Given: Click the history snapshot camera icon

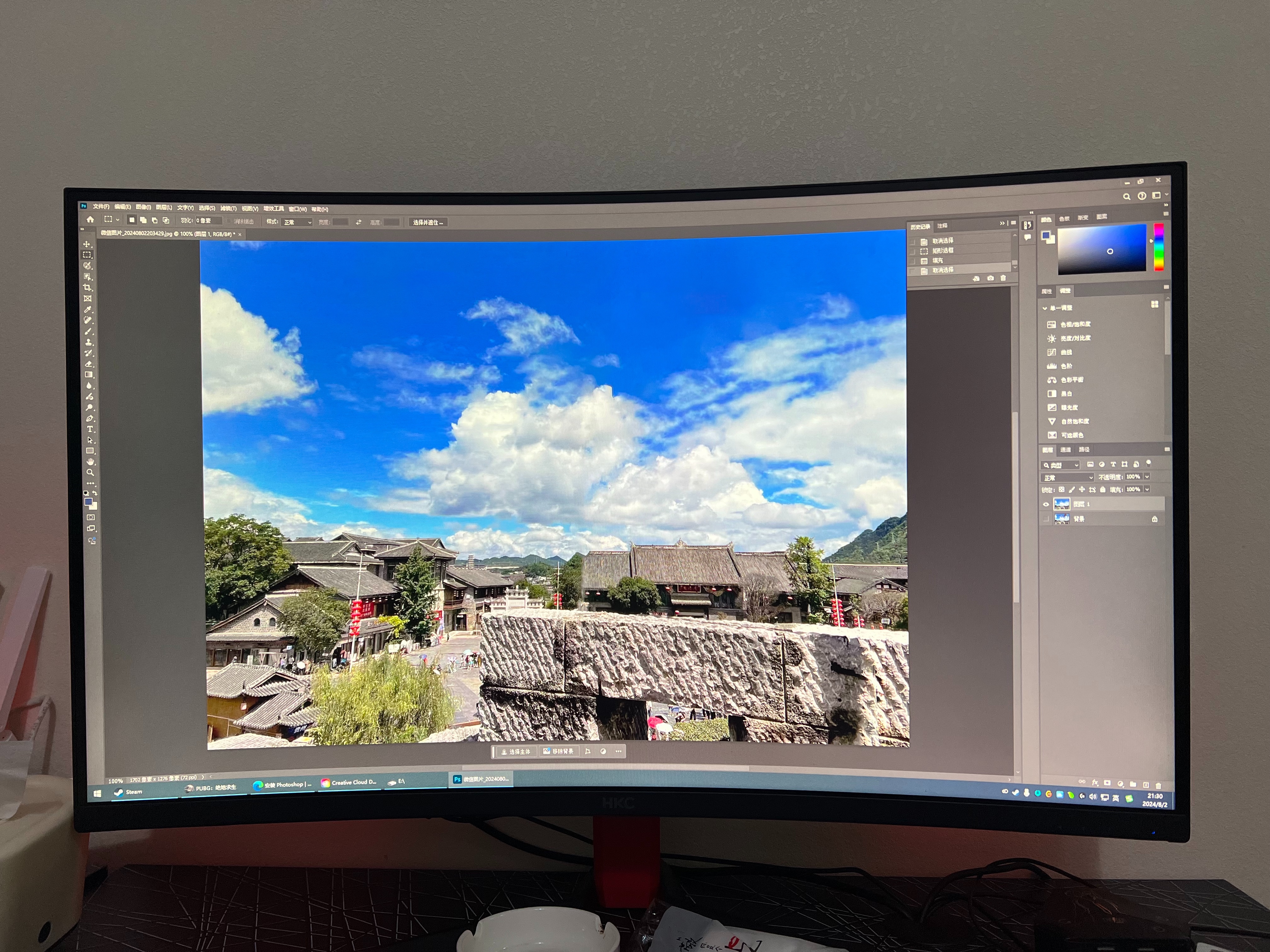Looking at the screenshot, I should pos(990,278).
